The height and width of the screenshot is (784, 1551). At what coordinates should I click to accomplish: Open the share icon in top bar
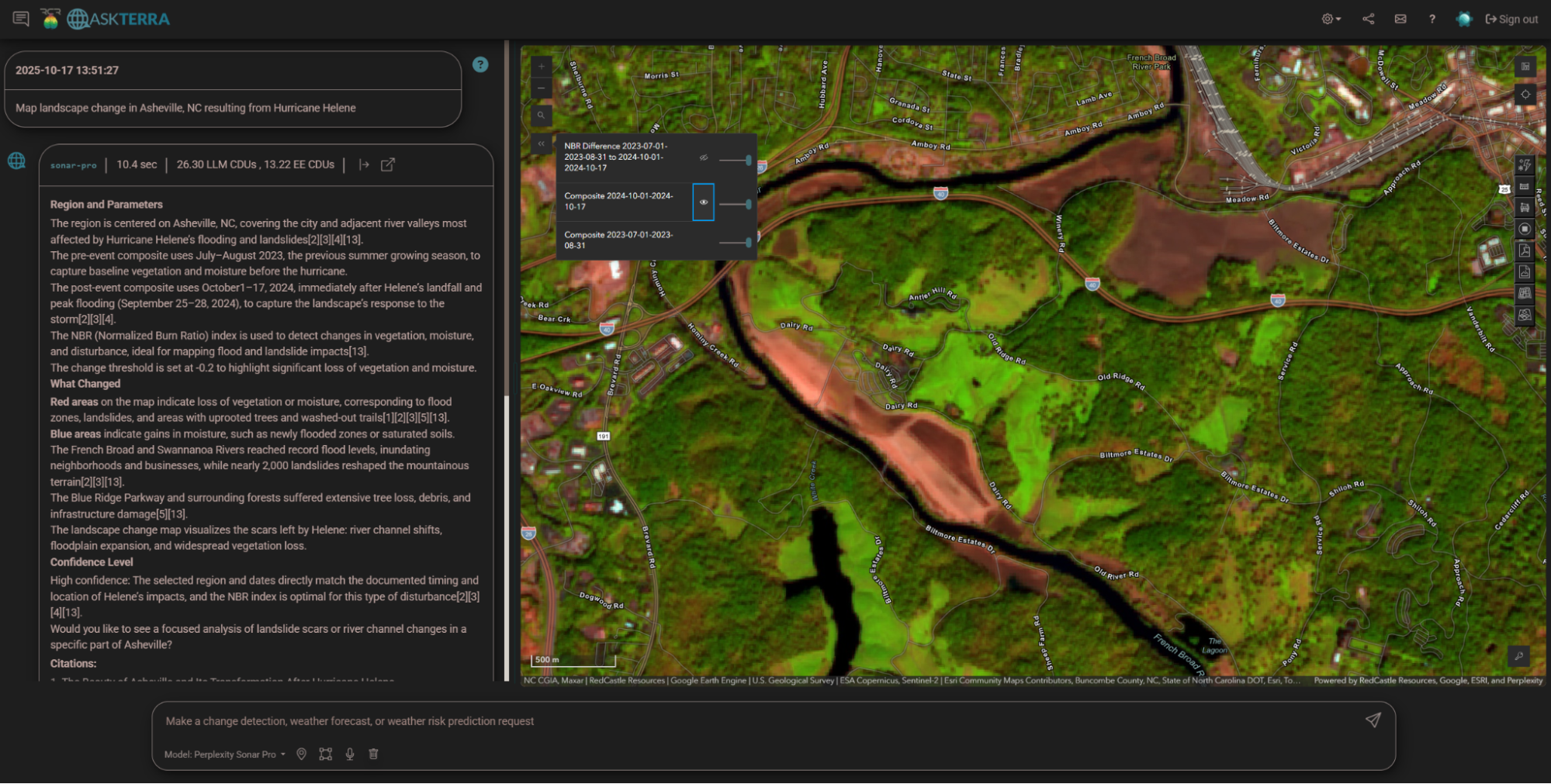[1368, 19]
